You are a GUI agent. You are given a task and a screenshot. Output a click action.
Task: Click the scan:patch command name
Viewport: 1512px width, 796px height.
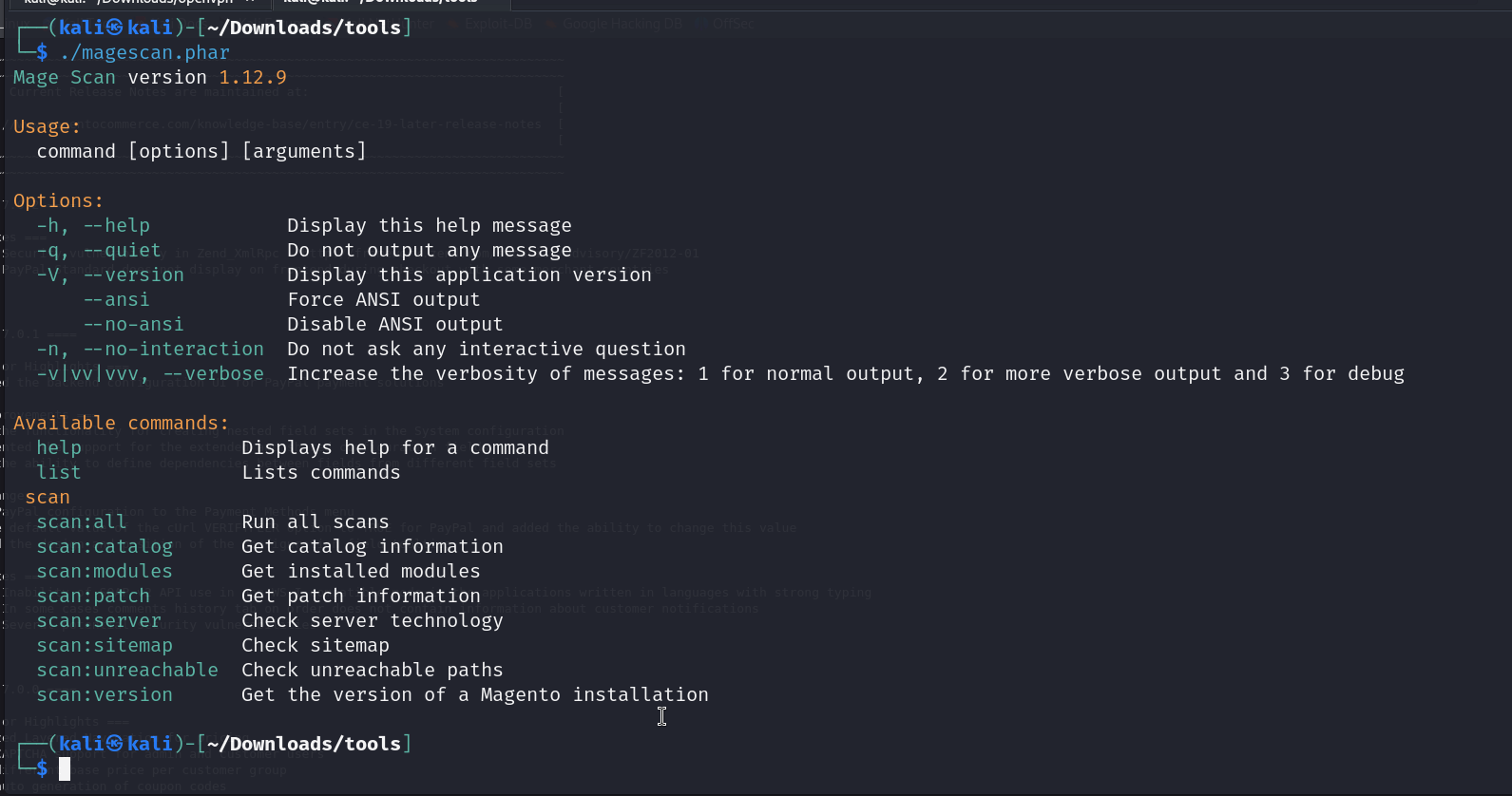tap(93, 597)
